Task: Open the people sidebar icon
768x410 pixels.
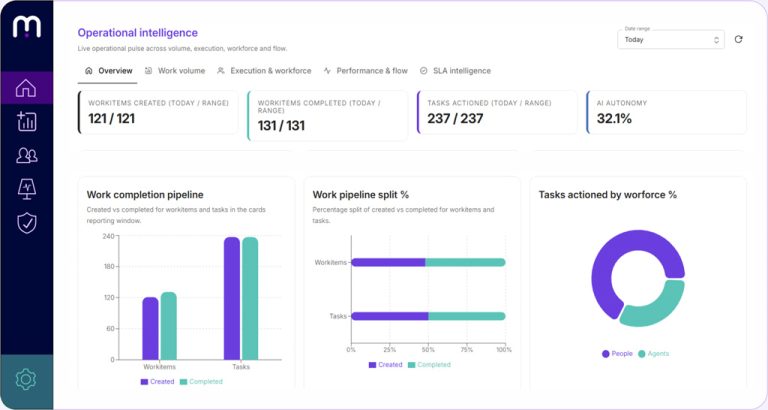Action: pyautogui.click(x=26, y=155)
